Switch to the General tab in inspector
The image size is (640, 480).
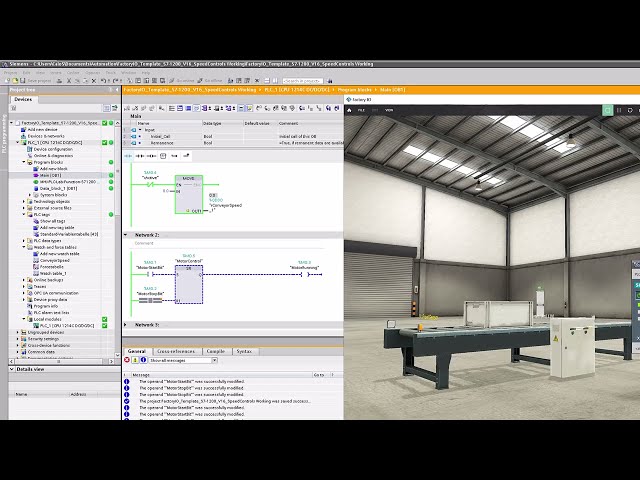(136, 351)
